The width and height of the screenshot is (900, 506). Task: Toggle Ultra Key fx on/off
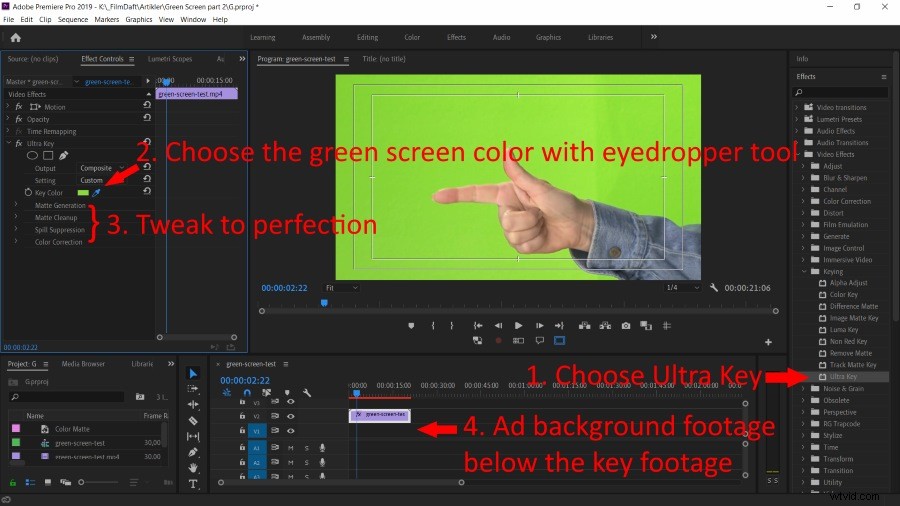[19, 143]
